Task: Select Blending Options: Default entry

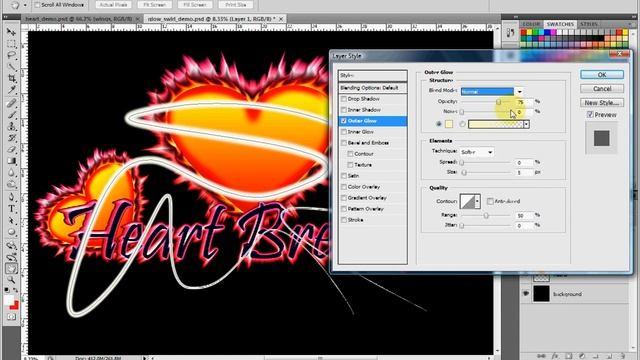Action: point(373,88)
